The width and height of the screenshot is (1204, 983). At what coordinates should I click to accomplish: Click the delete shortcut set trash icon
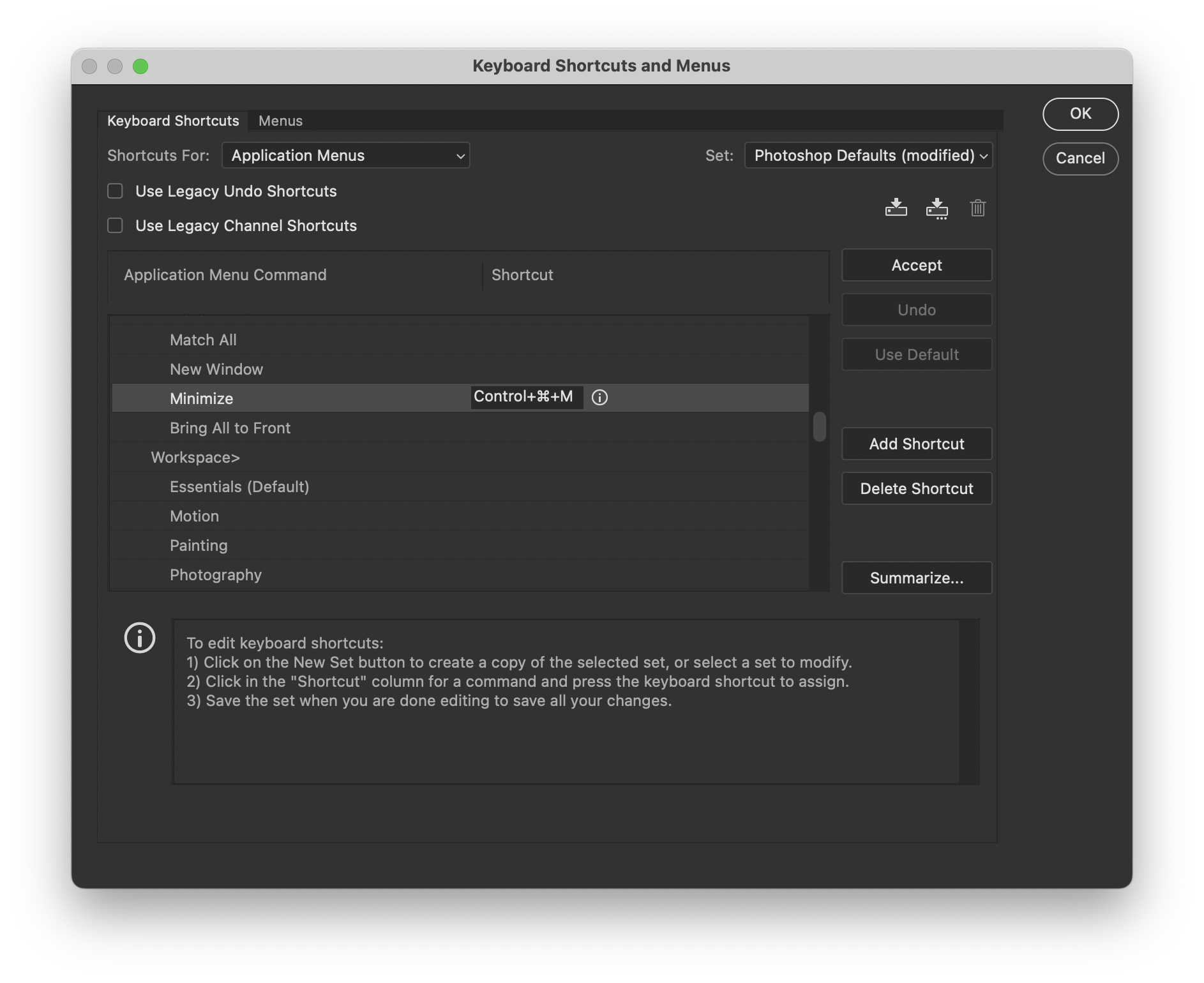(x=977, y=207)
